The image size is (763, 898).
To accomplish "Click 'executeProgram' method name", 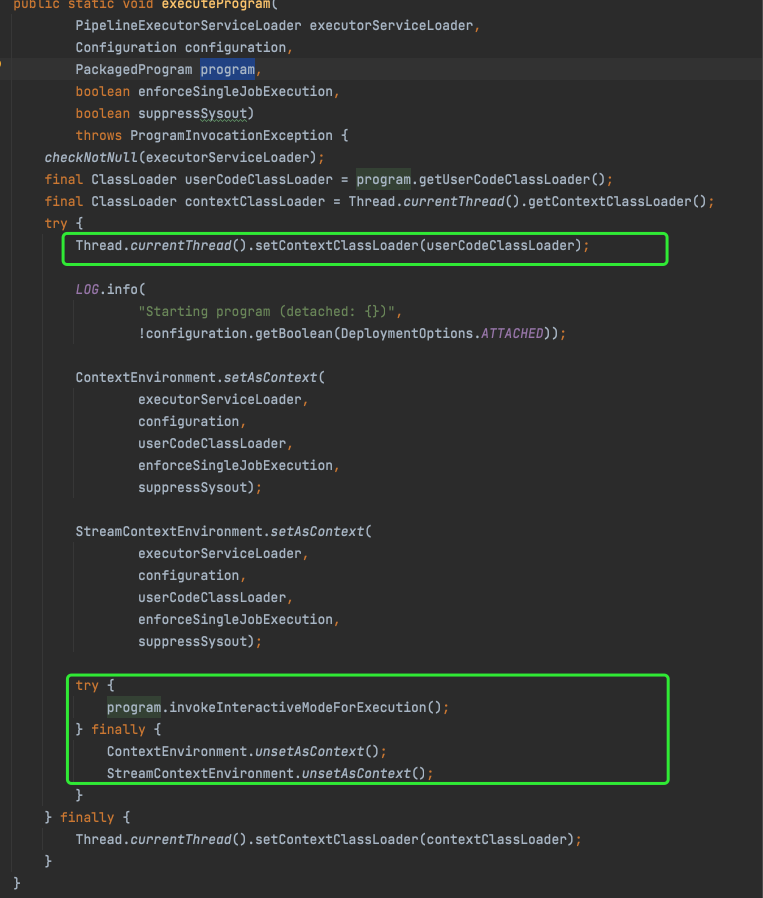I will [x=216, y=5].
